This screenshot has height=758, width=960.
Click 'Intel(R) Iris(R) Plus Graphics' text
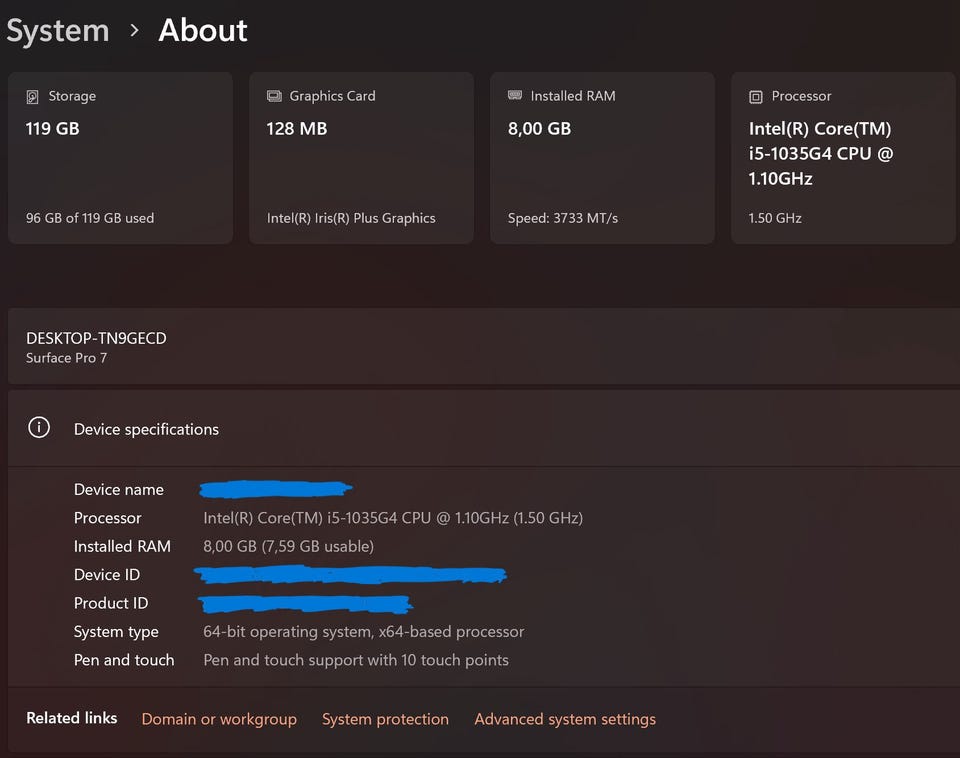(351, 218)
